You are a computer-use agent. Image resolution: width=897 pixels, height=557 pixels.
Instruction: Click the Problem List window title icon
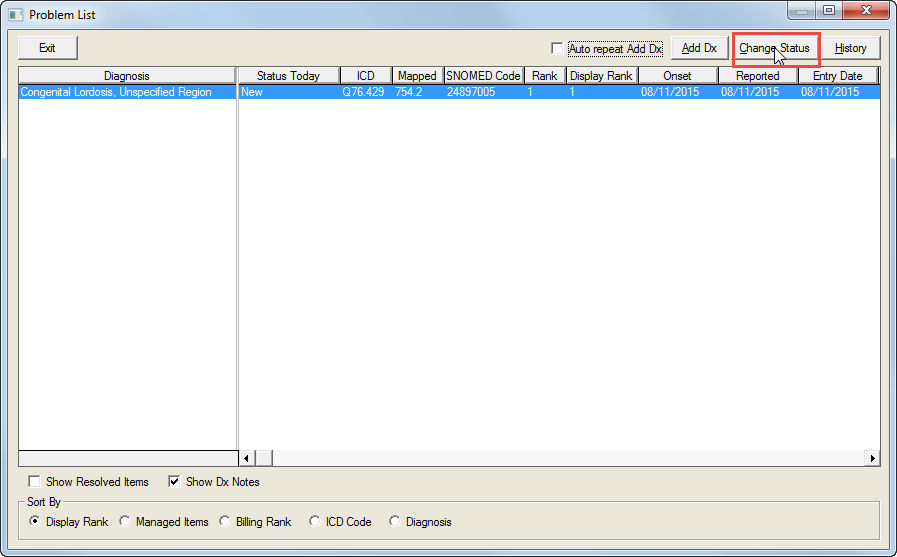click(15, 15)
